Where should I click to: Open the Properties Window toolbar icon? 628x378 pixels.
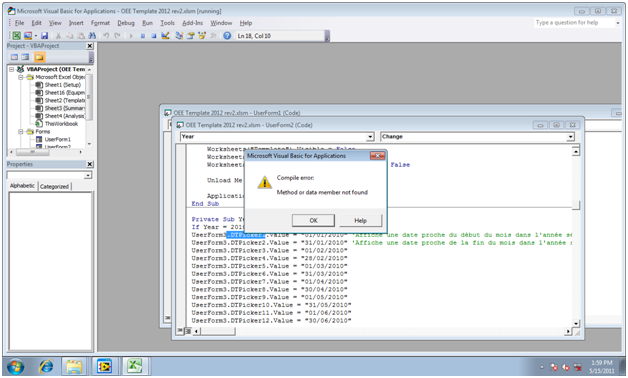click(190, 36)
